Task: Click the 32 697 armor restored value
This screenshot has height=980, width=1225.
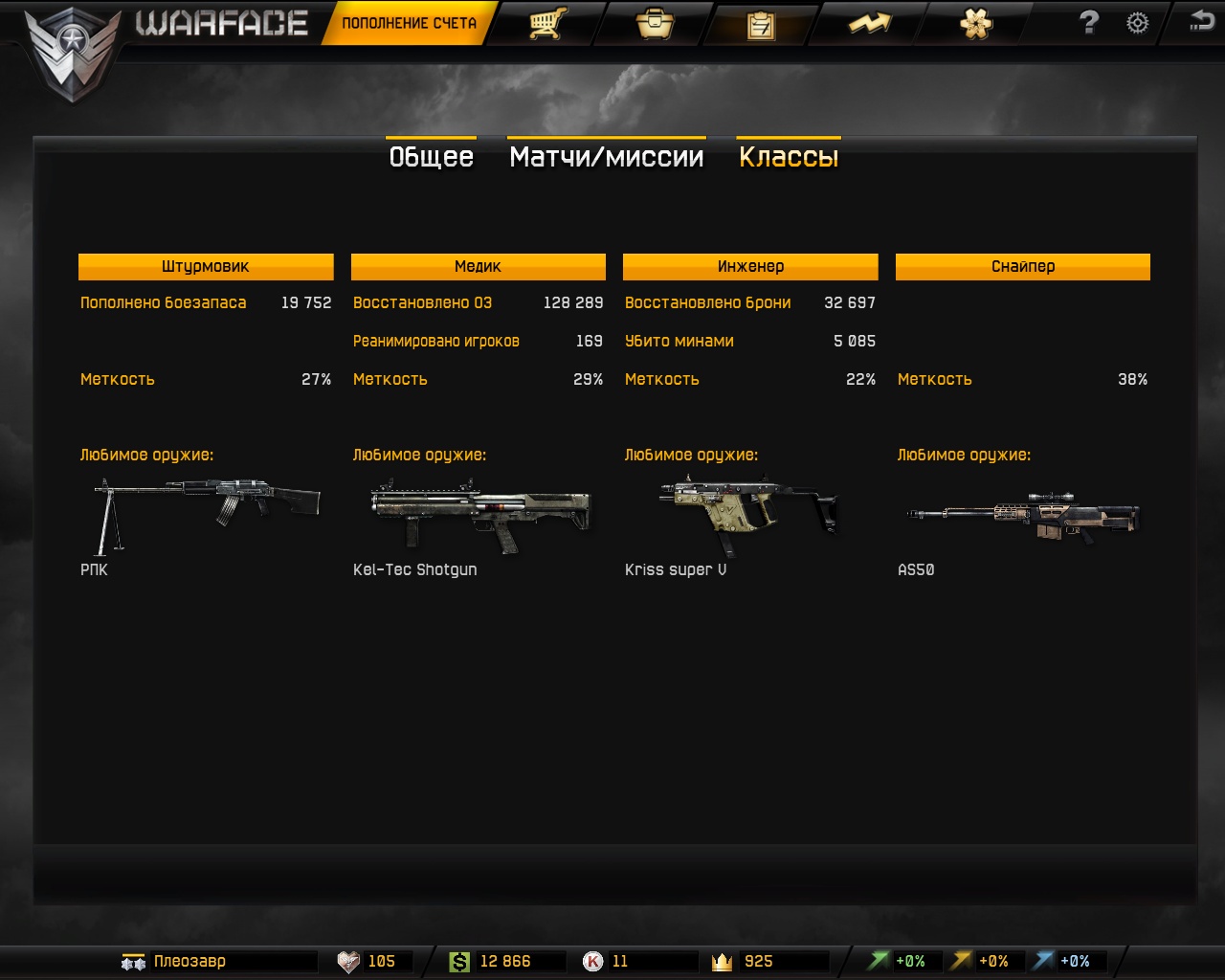Action: 850,302
